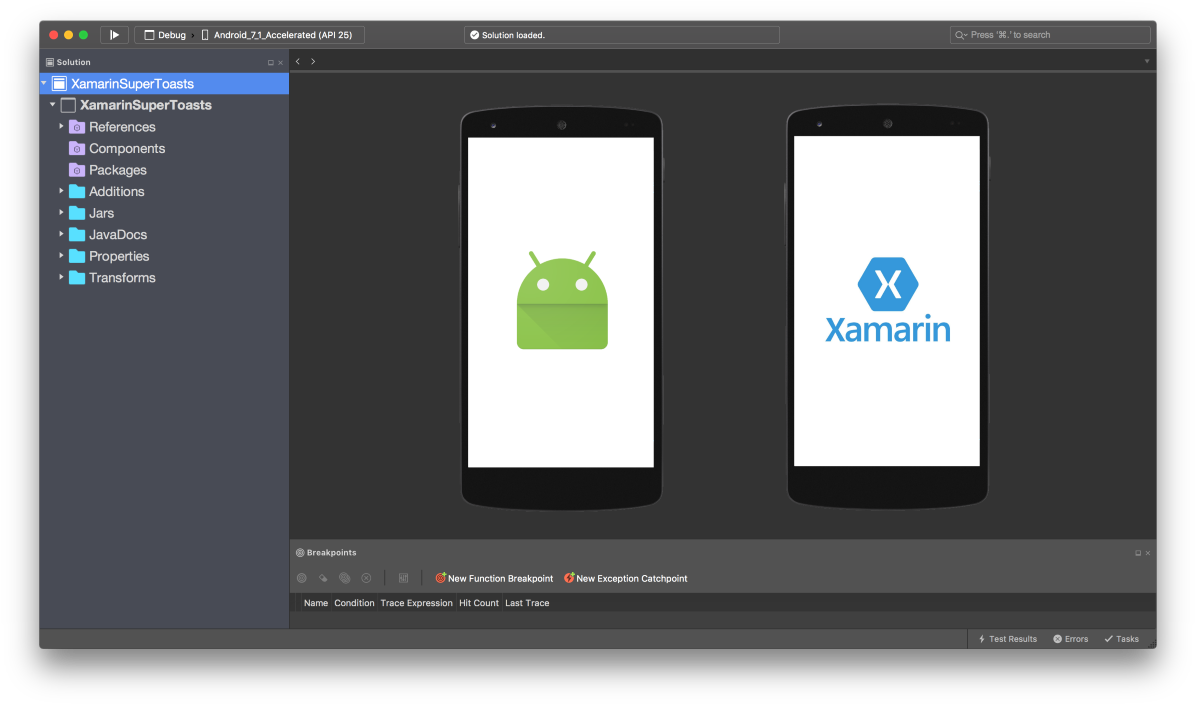The width and height of the screenshot is (1195, 704).
Task: Close the Solution pad
Action: pyautogui.click(x=280, y=62)
